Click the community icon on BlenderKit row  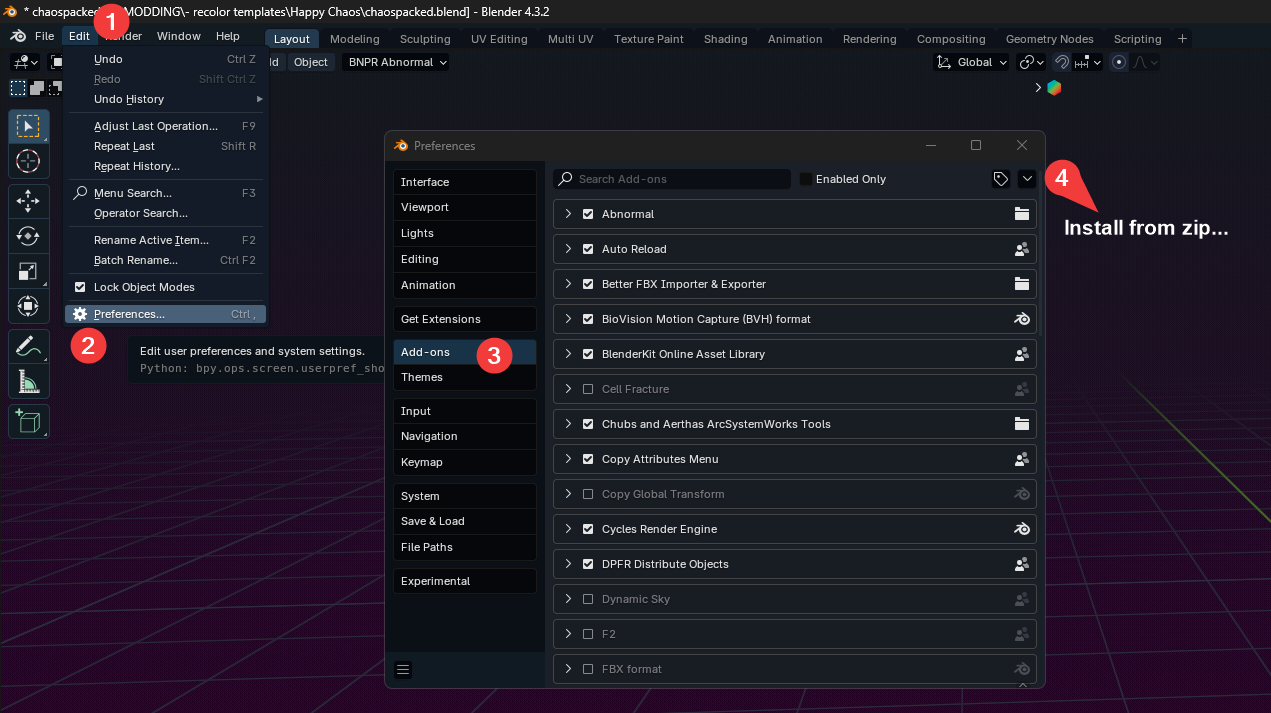1022,354
